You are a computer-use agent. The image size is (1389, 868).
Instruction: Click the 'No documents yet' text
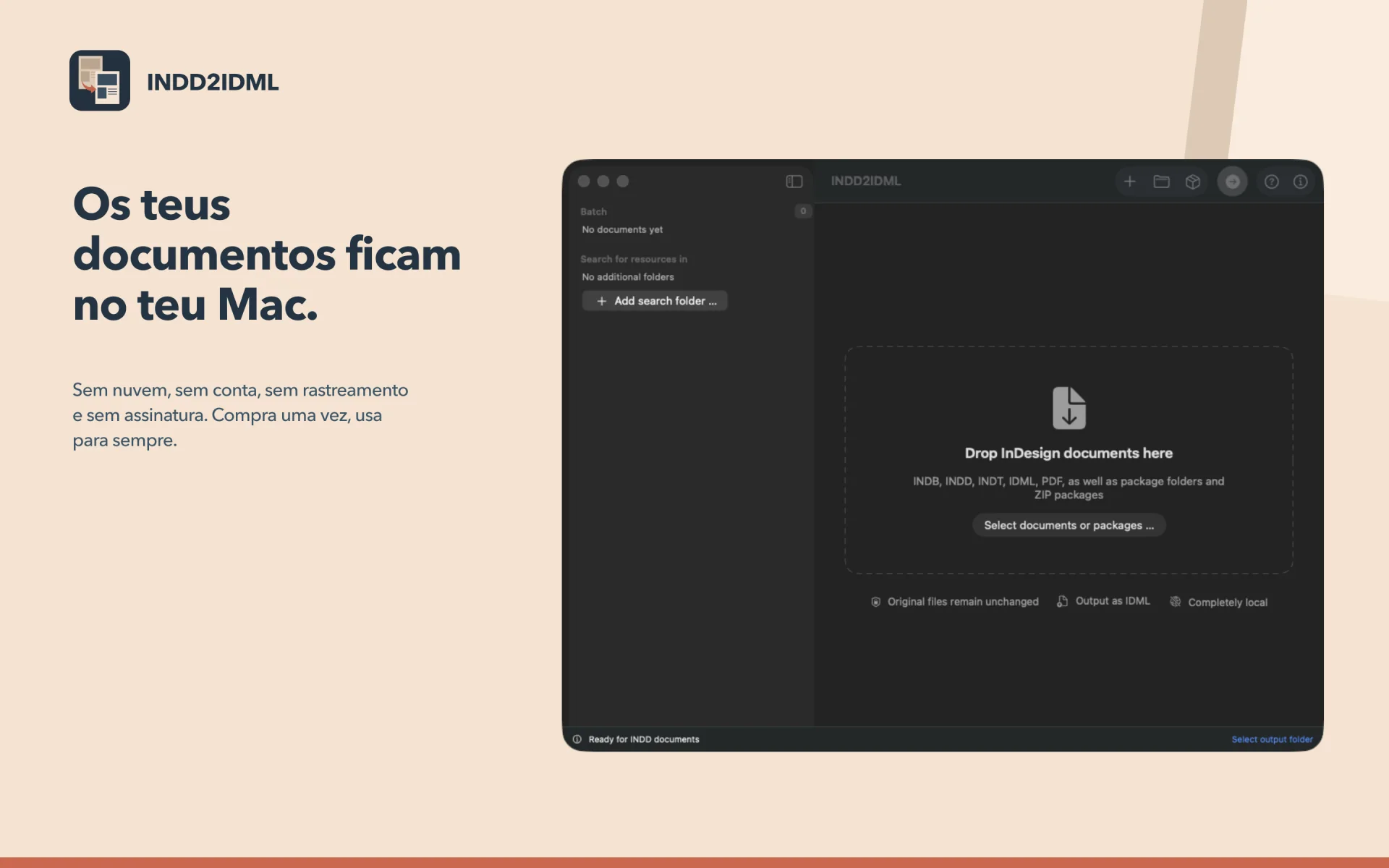pos(622,229)
